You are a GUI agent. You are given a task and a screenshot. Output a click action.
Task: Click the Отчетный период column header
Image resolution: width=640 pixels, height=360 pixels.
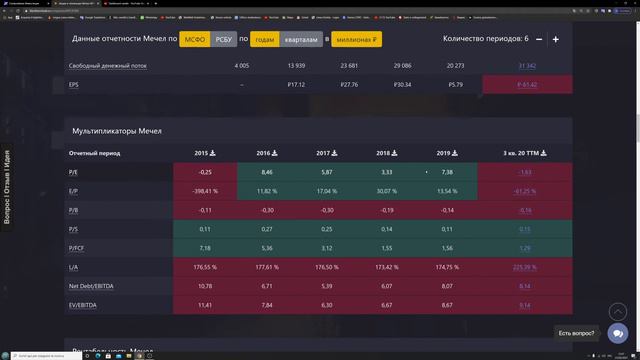[94, 153]
